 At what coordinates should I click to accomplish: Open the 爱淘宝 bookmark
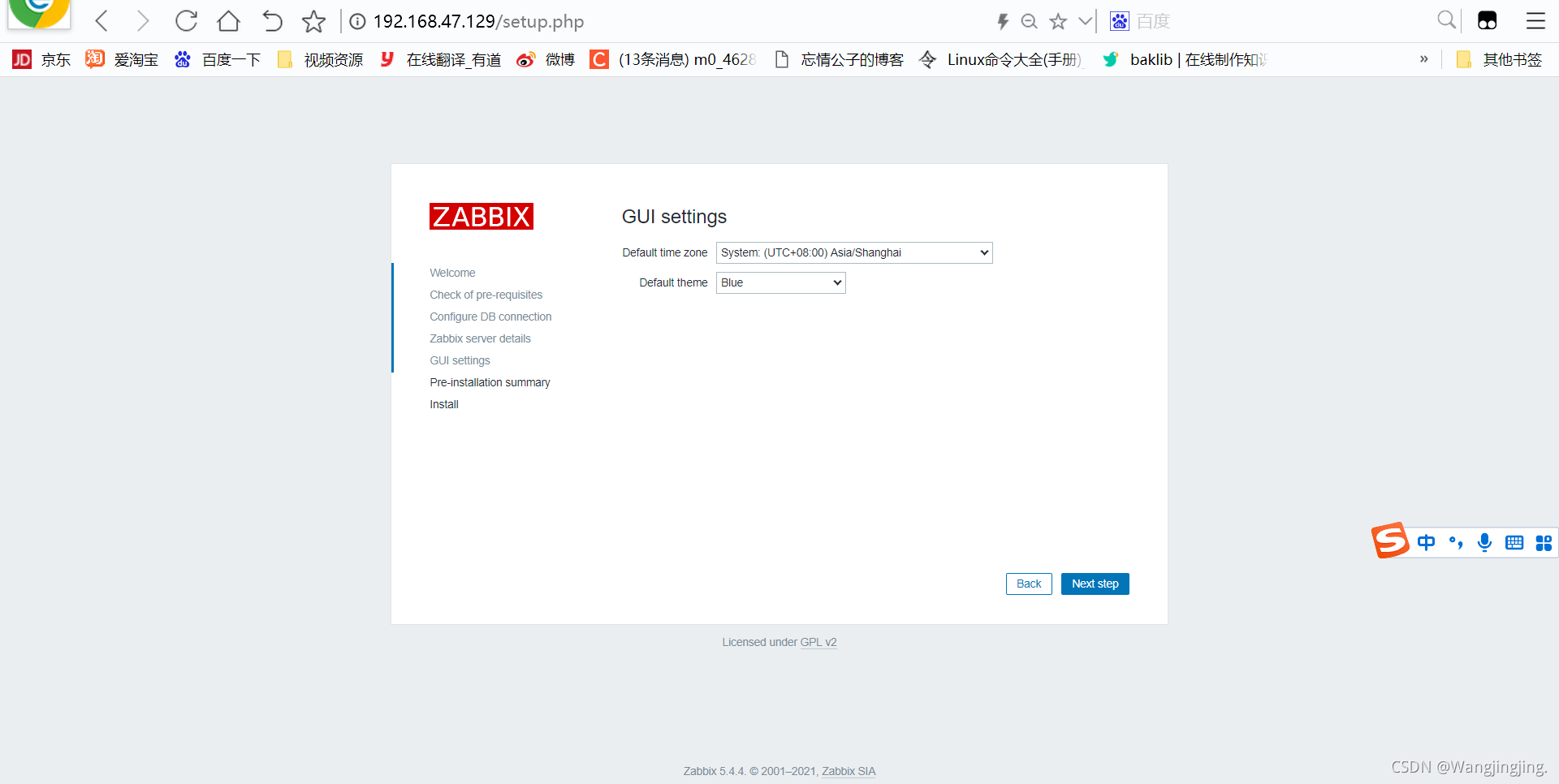[x=122, y=59]
